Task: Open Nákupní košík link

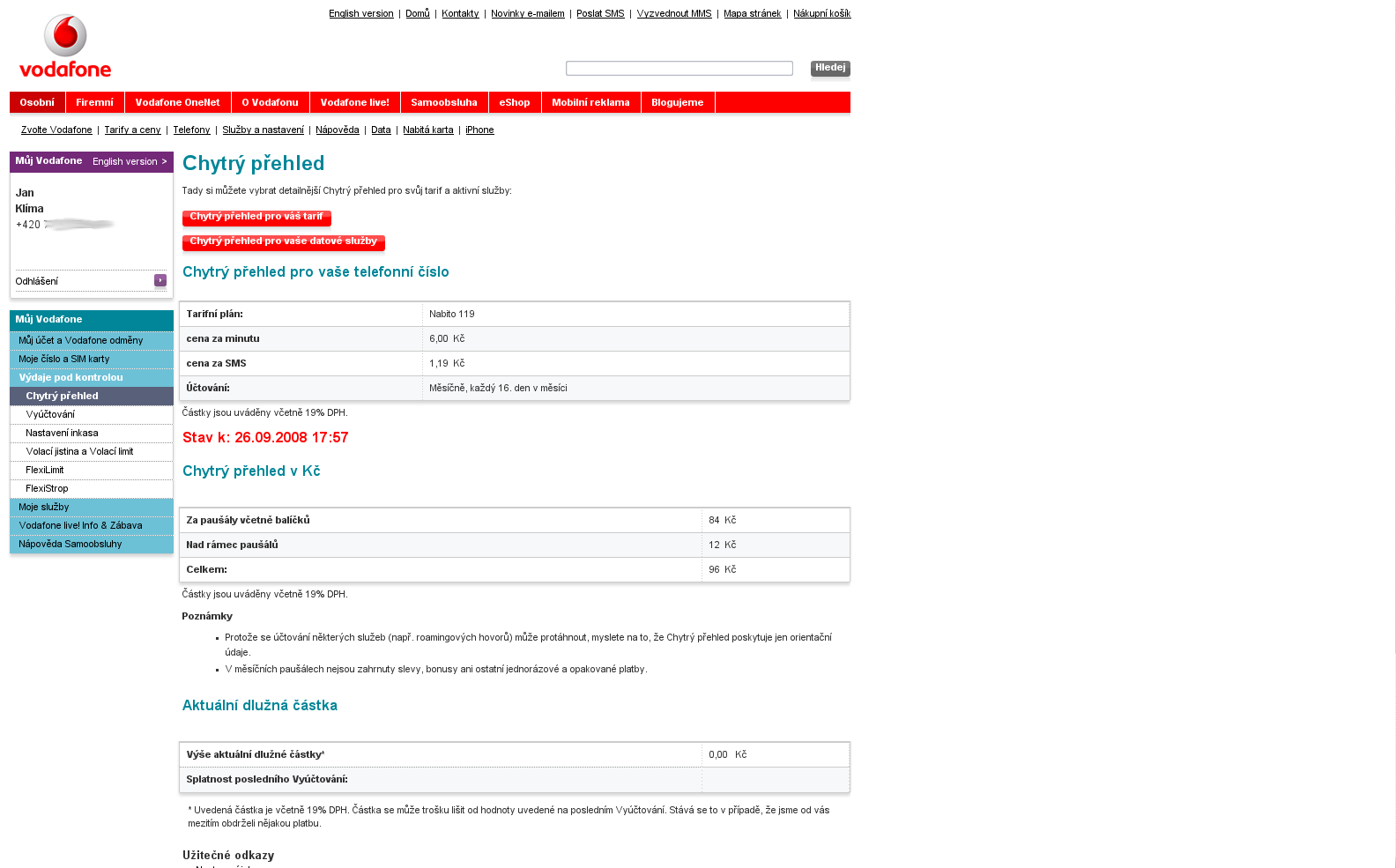Action: click(822, 13)
